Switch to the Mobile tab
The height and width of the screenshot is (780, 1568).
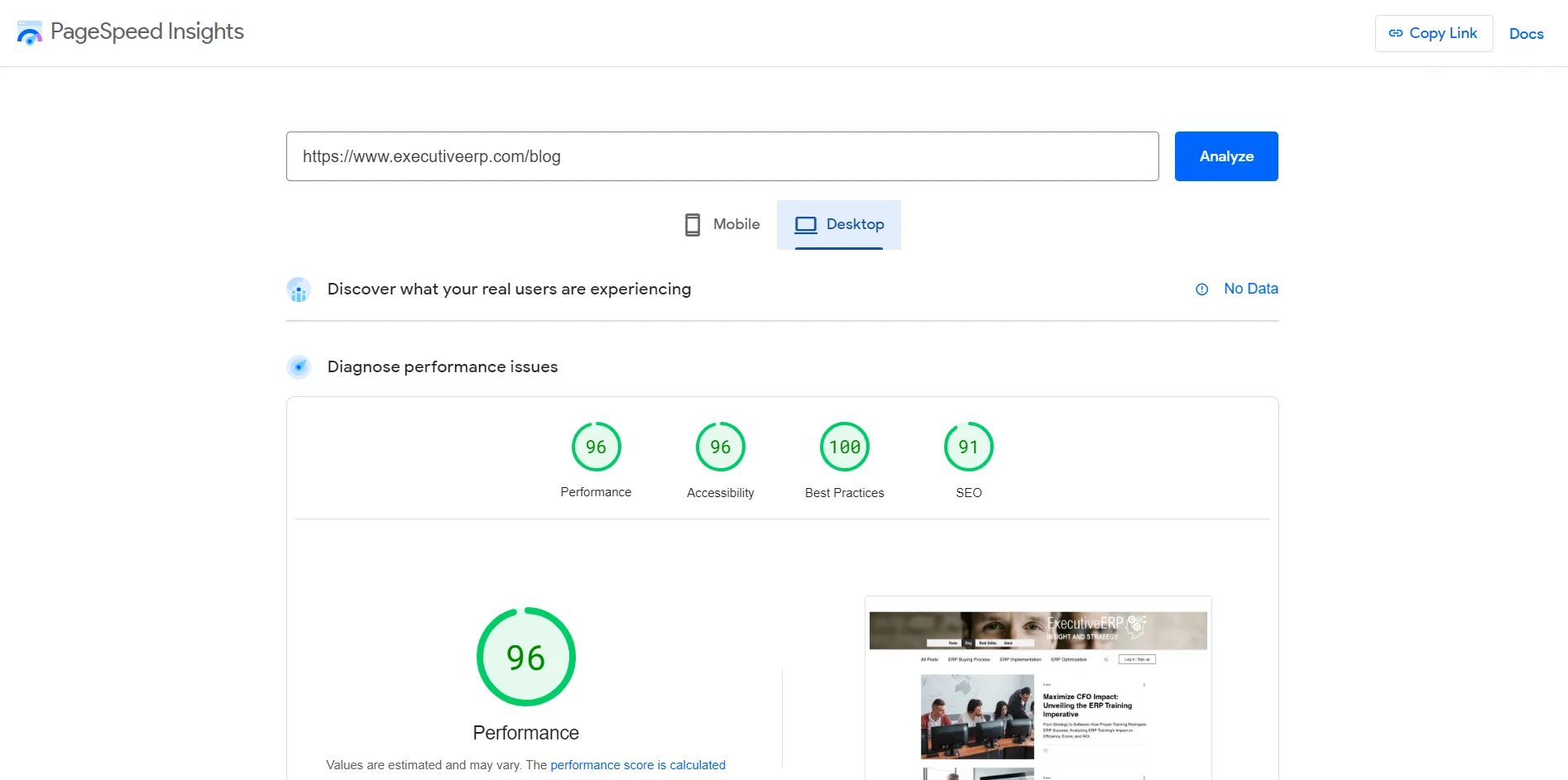tap(722, 224)
